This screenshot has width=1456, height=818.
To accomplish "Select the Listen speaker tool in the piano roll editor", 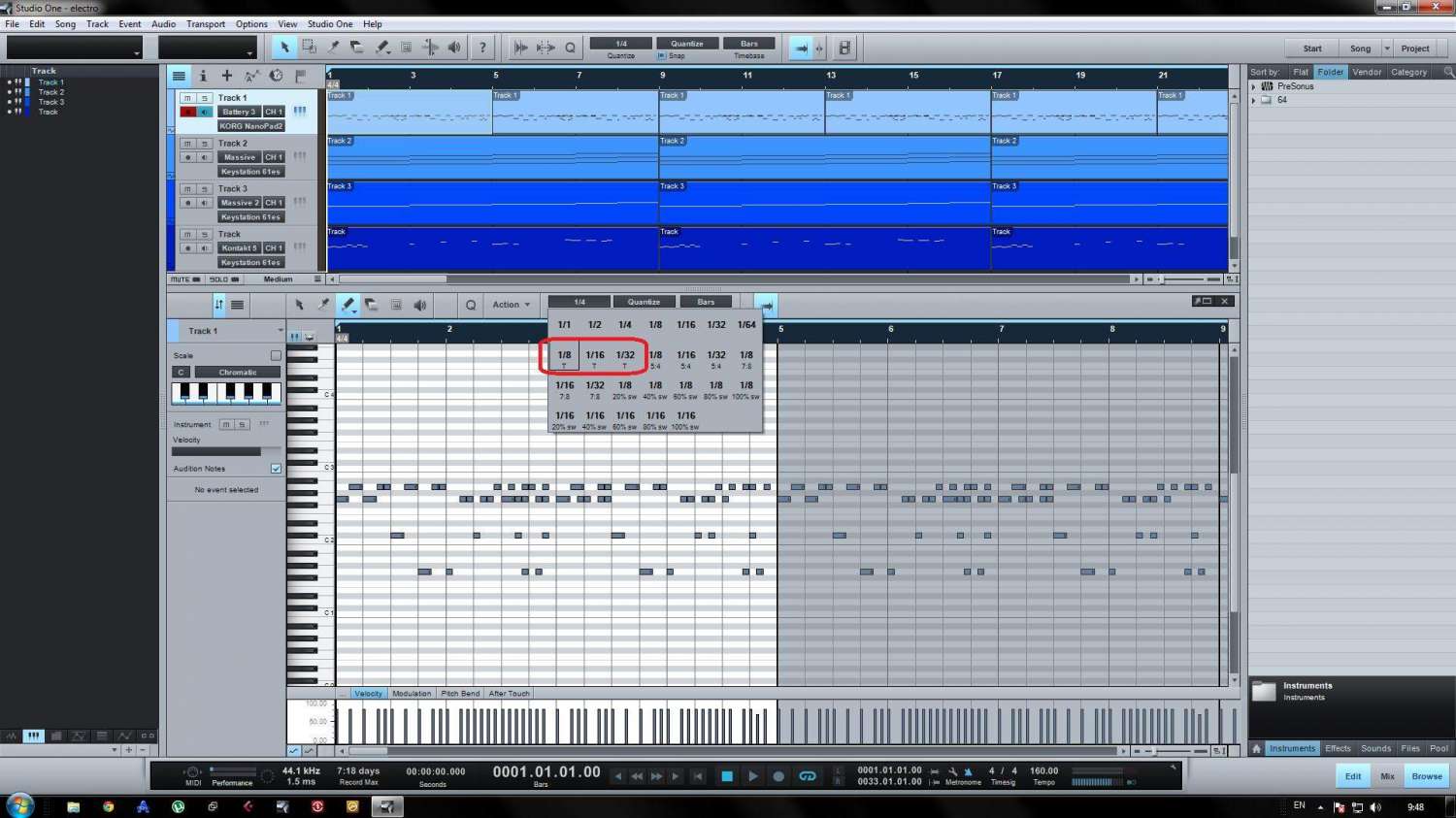I will point(420,305).
